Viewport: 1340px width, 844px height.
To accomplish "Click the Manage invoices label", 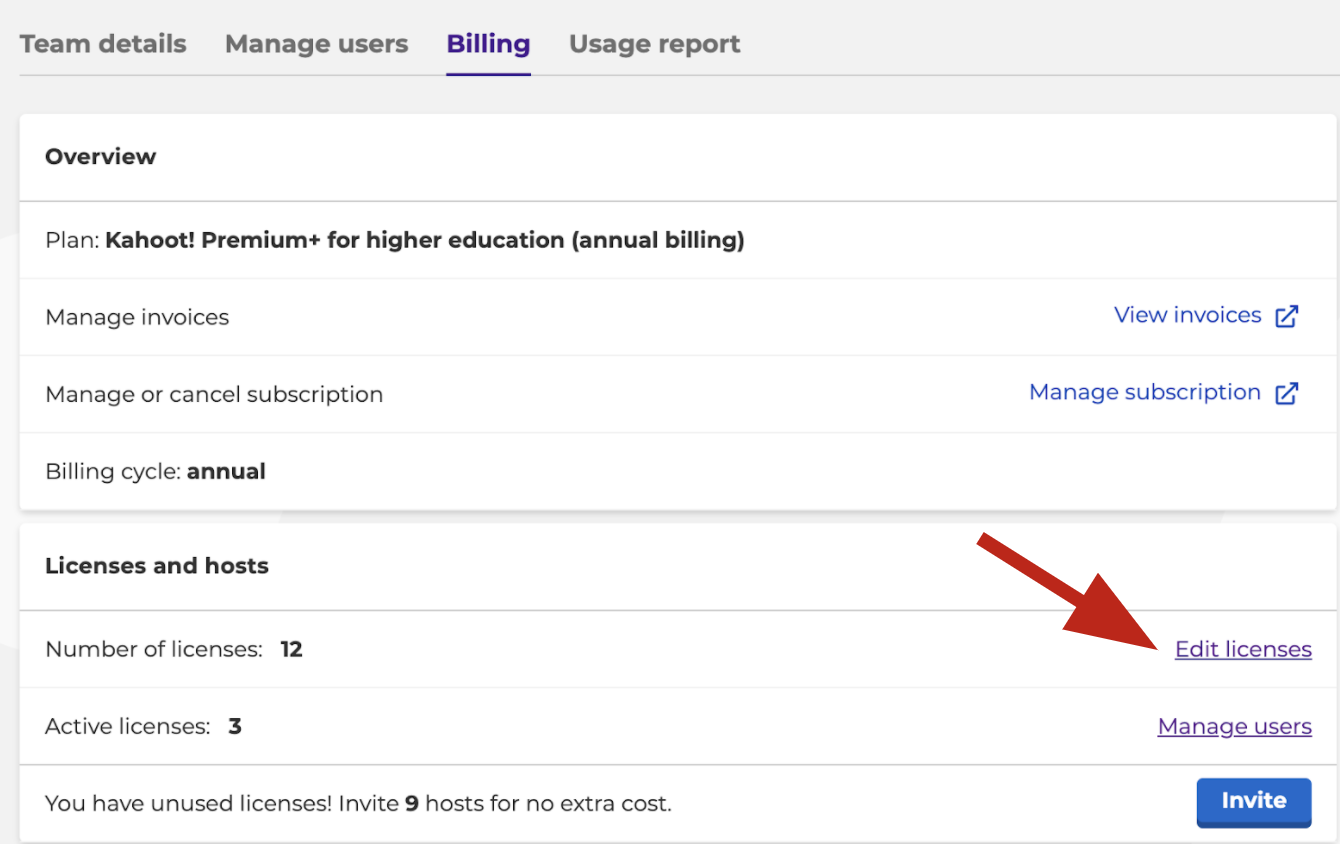I will 137,317.
